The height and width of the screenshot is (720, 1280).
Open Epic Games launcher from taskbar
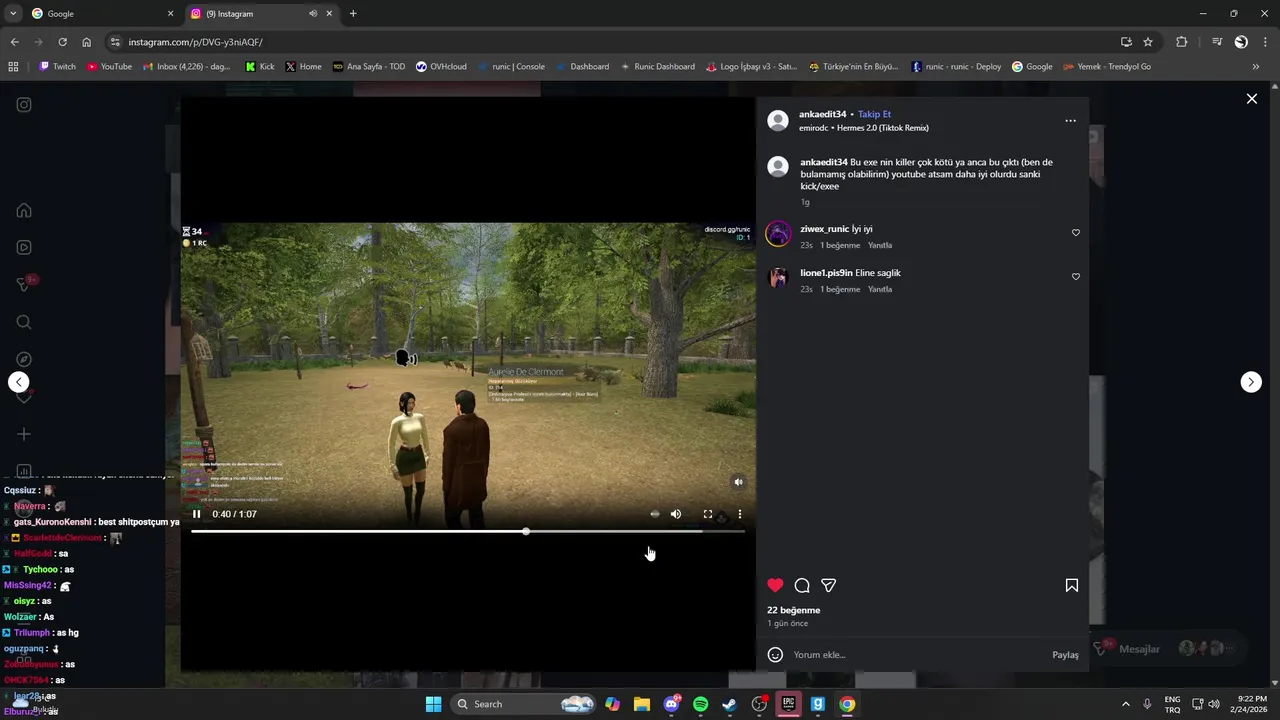click(x=788, y=704)
